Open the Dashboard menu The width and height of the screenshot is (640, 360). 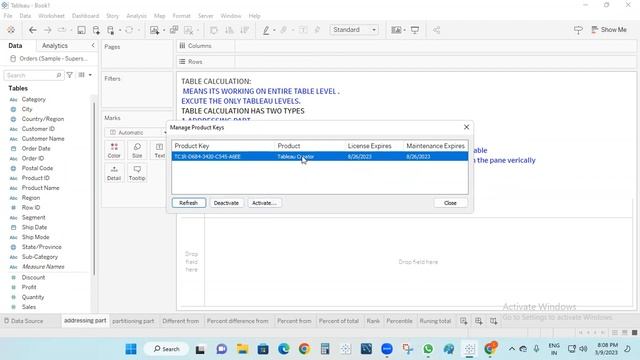pos(85,16)
